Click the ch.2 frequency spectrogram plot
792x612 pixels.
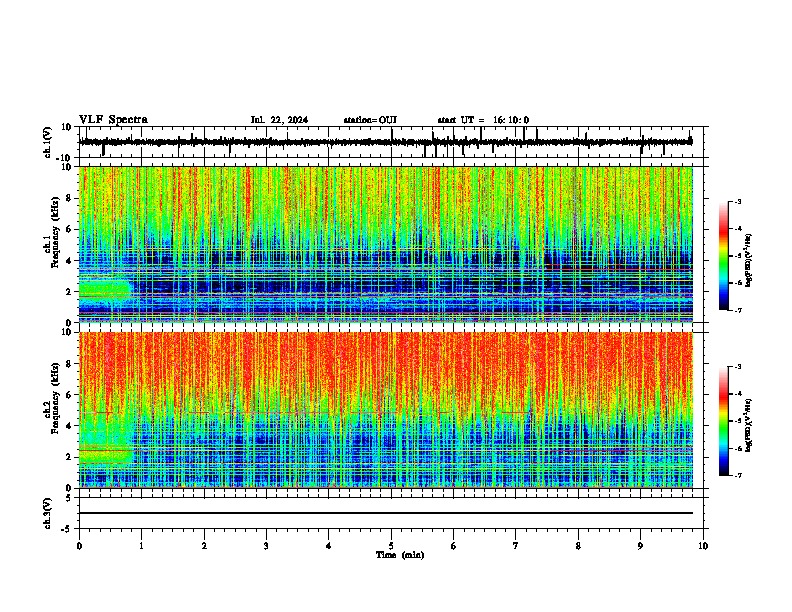pos(386,410)
